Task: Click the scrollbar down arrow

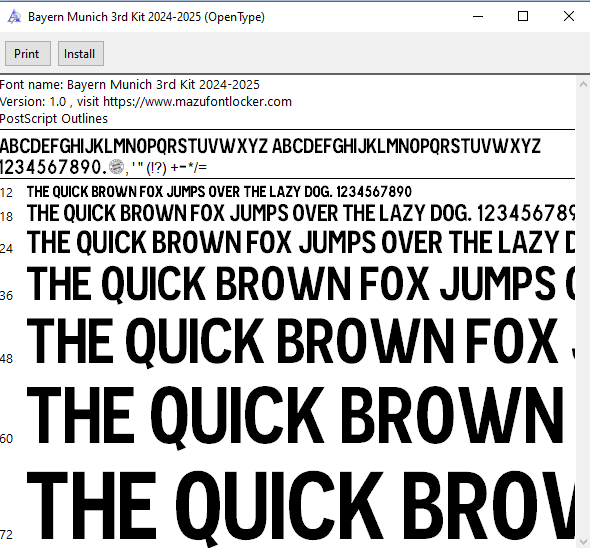Action: [x=583, y=542]
